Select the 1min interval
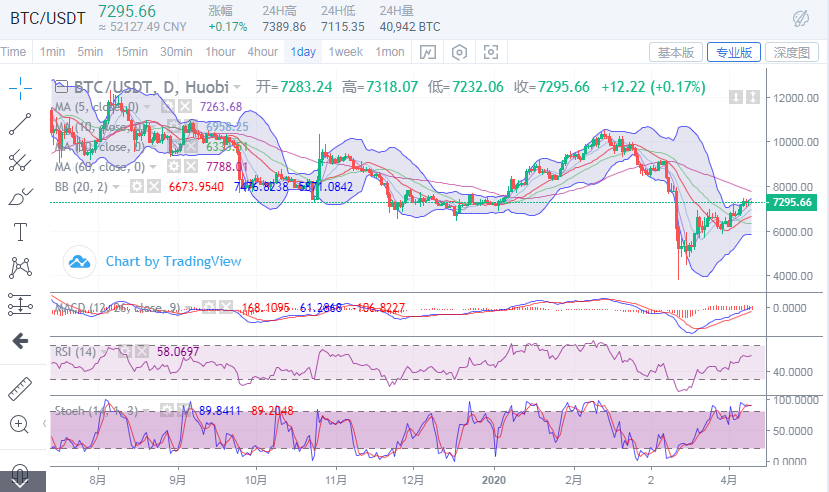Viewport: 829px width, 492px height. [x=52, y=52]
